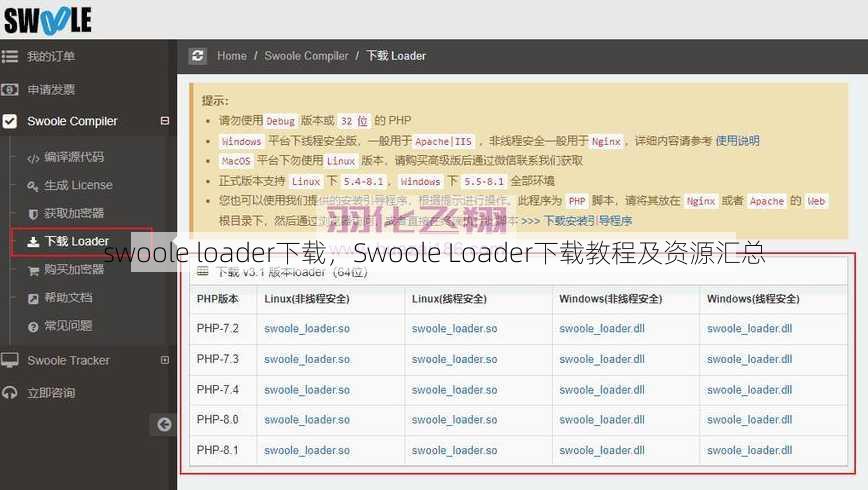Download PHP-8.1 Linux non-thread-safe swoole_loader.so
The height and width of the screenshot is (490, 868).
307,451
